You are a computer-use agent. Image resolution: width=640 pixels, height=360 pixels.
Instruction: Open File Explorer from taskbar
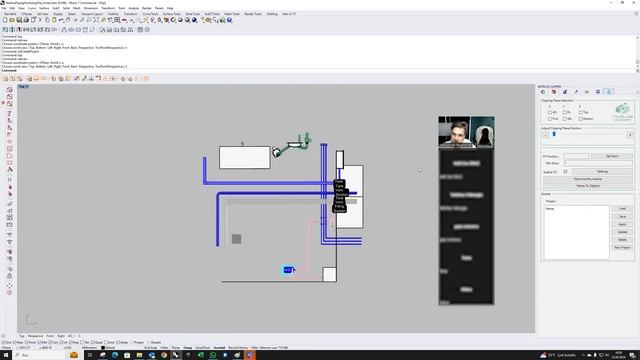[x=139, y=355]
